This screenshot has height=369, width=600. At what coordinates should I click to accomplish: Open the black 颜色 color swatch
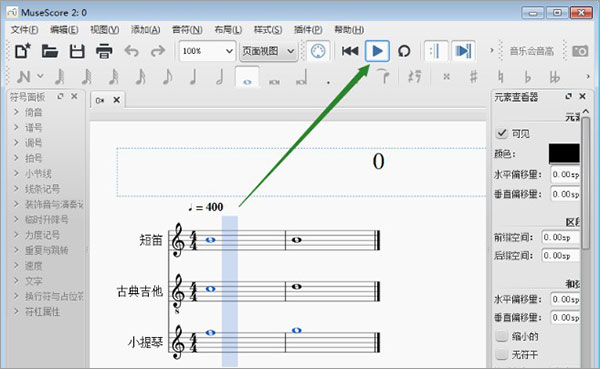tap(564, 154)
